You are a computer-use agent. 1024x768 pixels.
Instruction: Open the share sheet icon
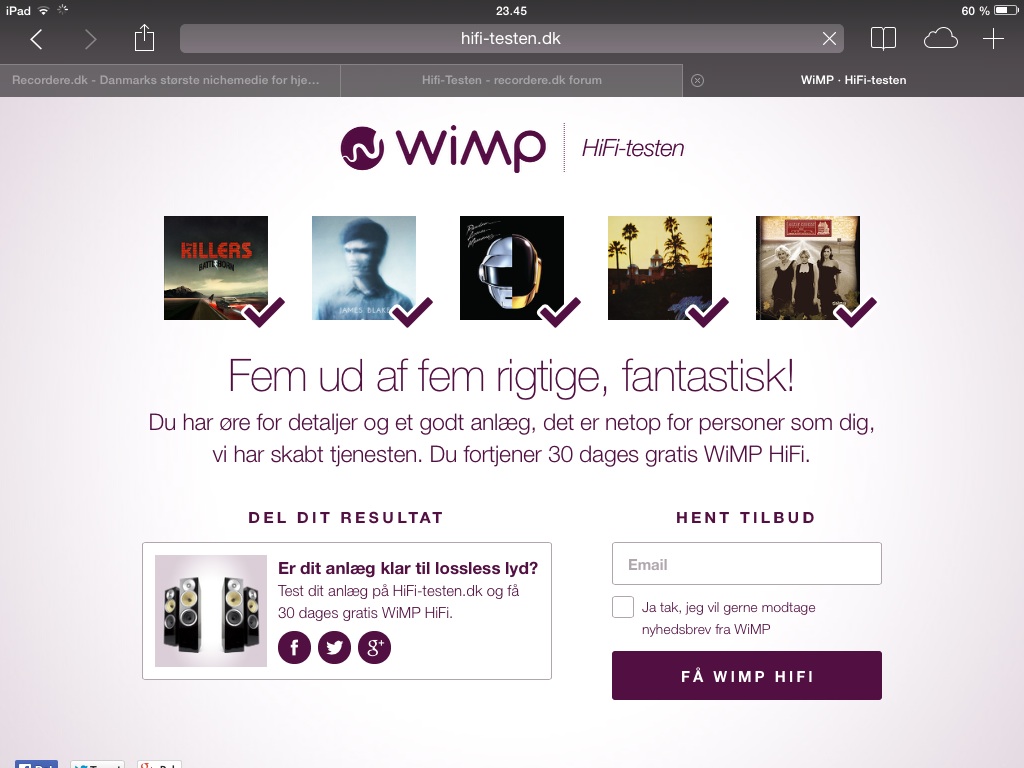(144, 37)
